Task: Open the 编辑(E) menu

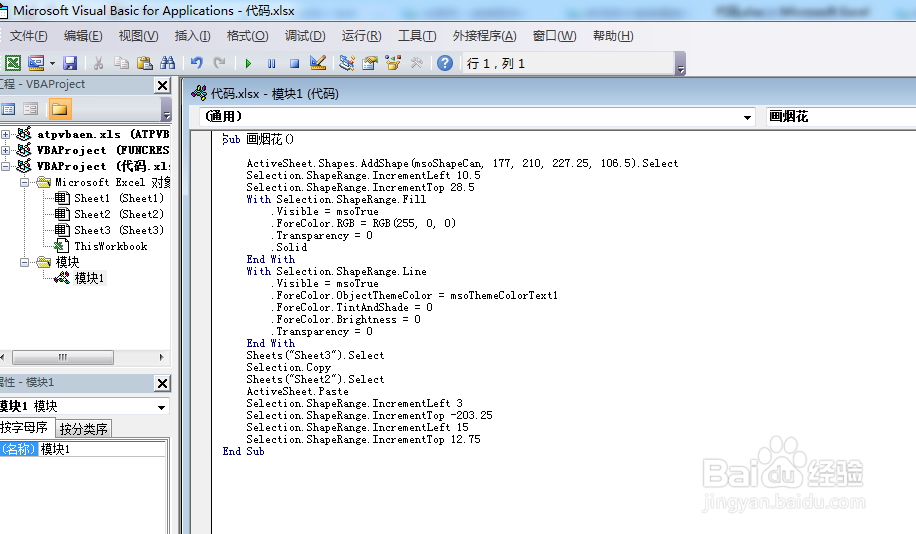Action: tap(83, 36)
